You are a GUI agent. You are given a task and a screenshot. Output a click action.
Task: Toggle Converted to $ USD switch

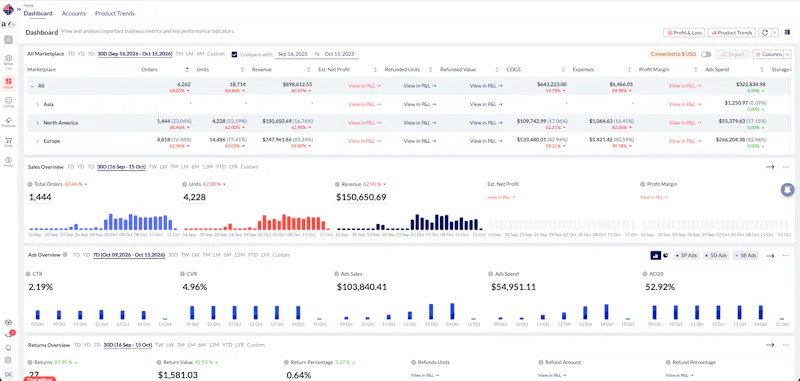click(x=706, y=54)
